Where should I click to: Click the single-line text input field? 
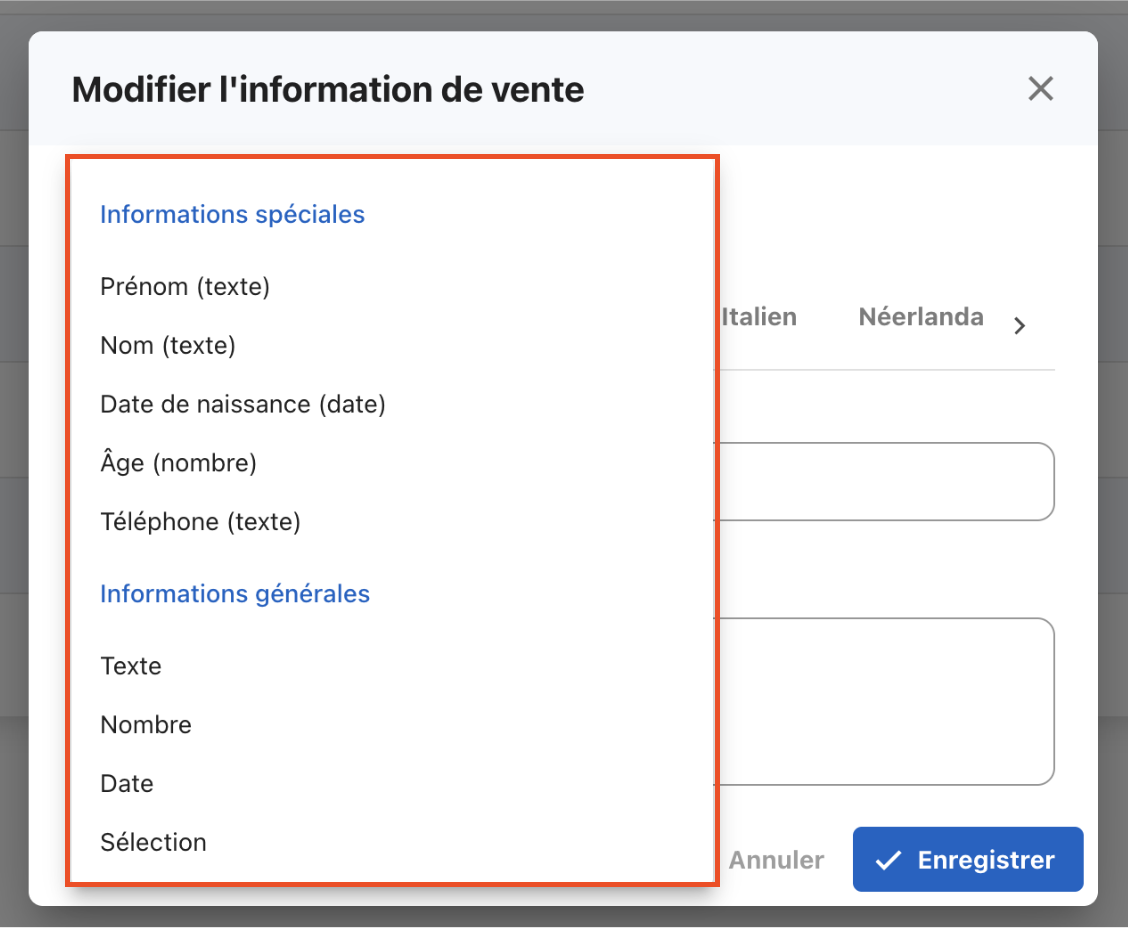point(884,482)
